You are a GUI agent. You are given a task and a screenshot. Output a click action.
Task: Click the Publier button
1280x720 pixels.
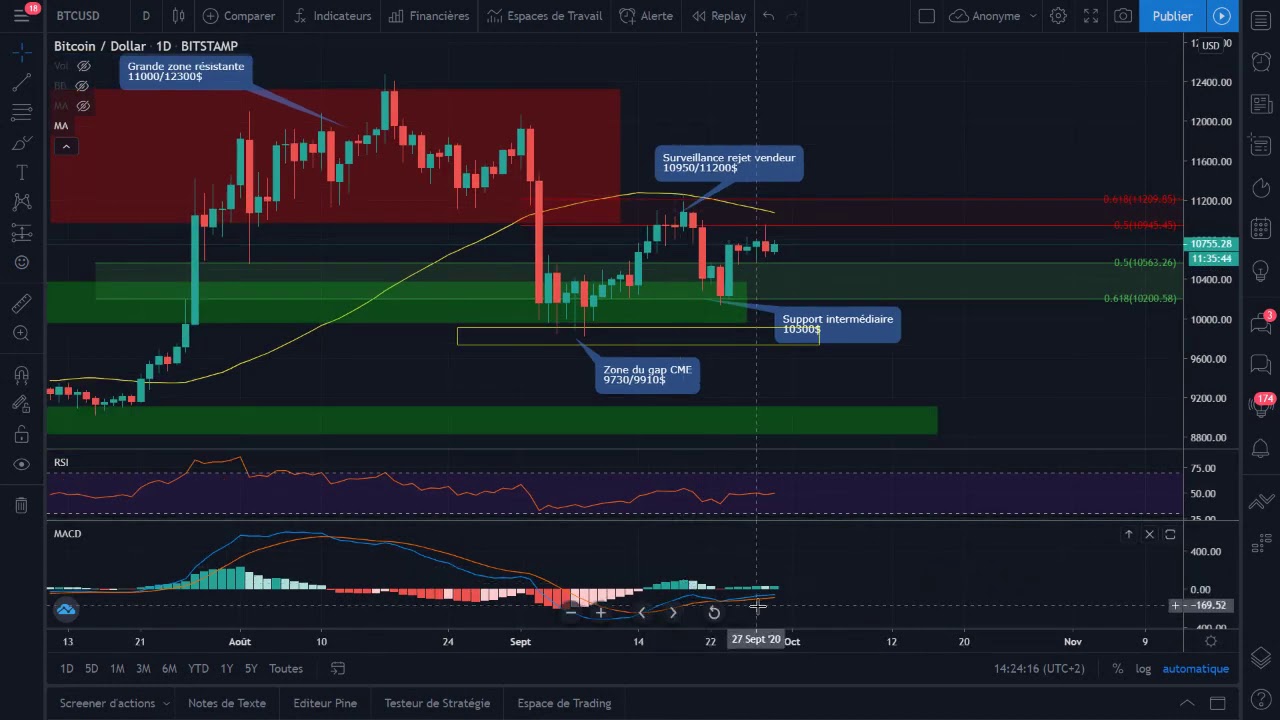point(1171,16)
